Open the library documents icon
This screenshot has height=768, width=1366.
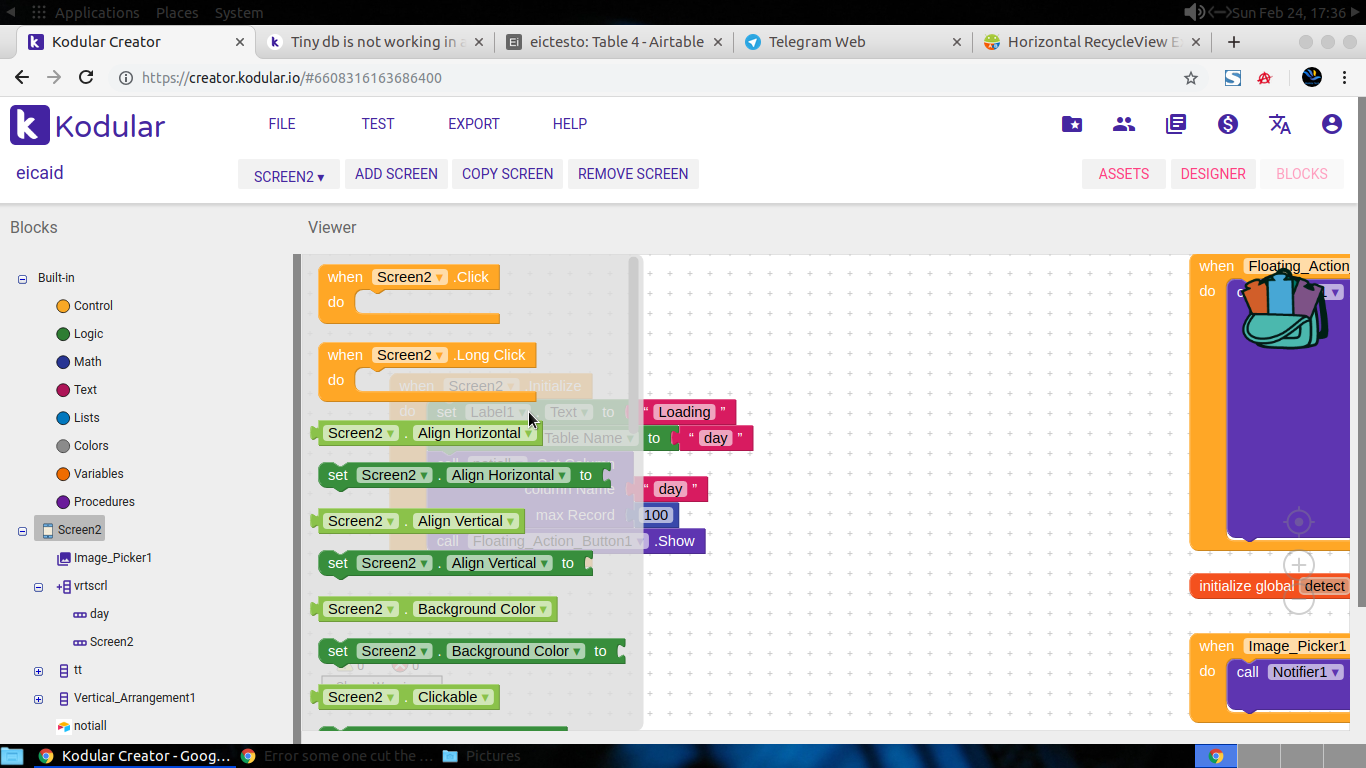click(x=1176, y=124)
